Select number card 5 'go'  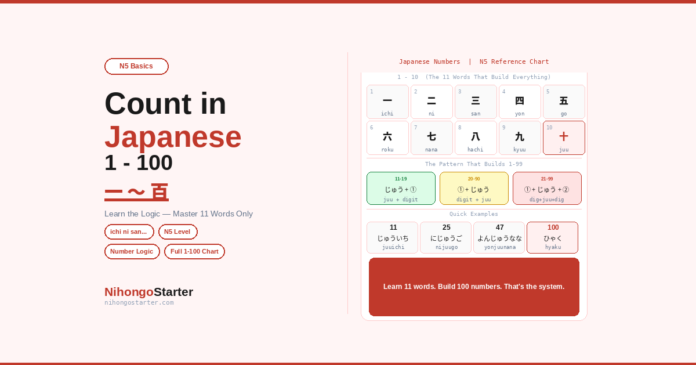click(x=564, y=102)
